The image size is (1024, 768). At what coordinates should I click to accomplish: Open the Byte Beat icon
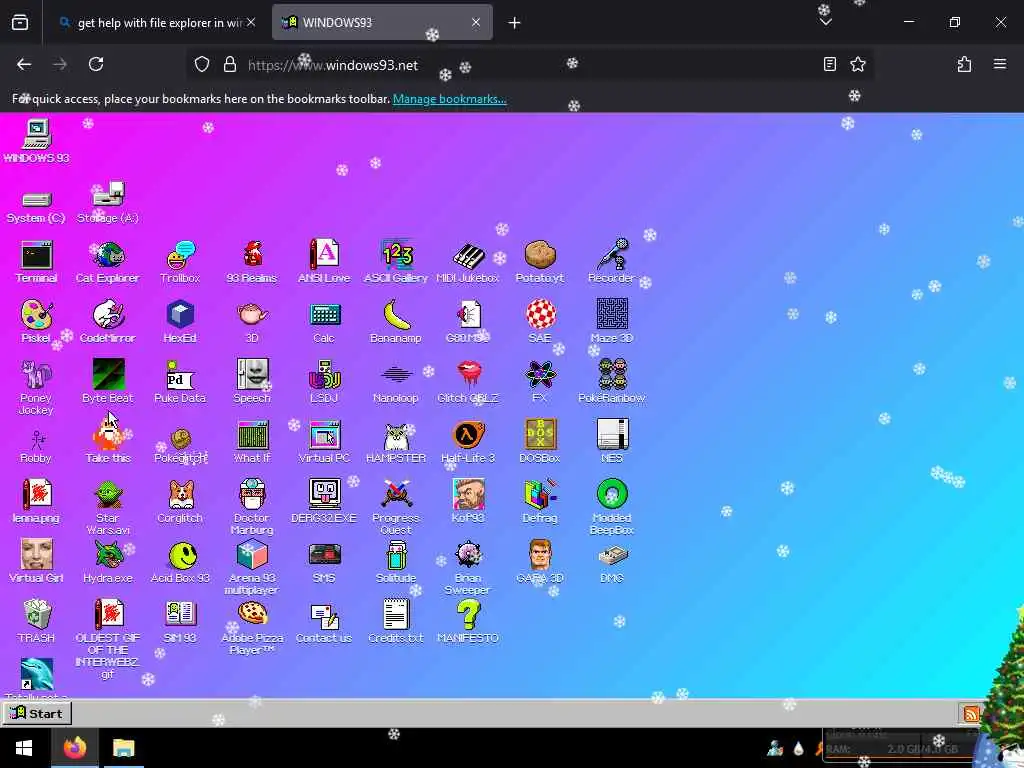[108, 382]
